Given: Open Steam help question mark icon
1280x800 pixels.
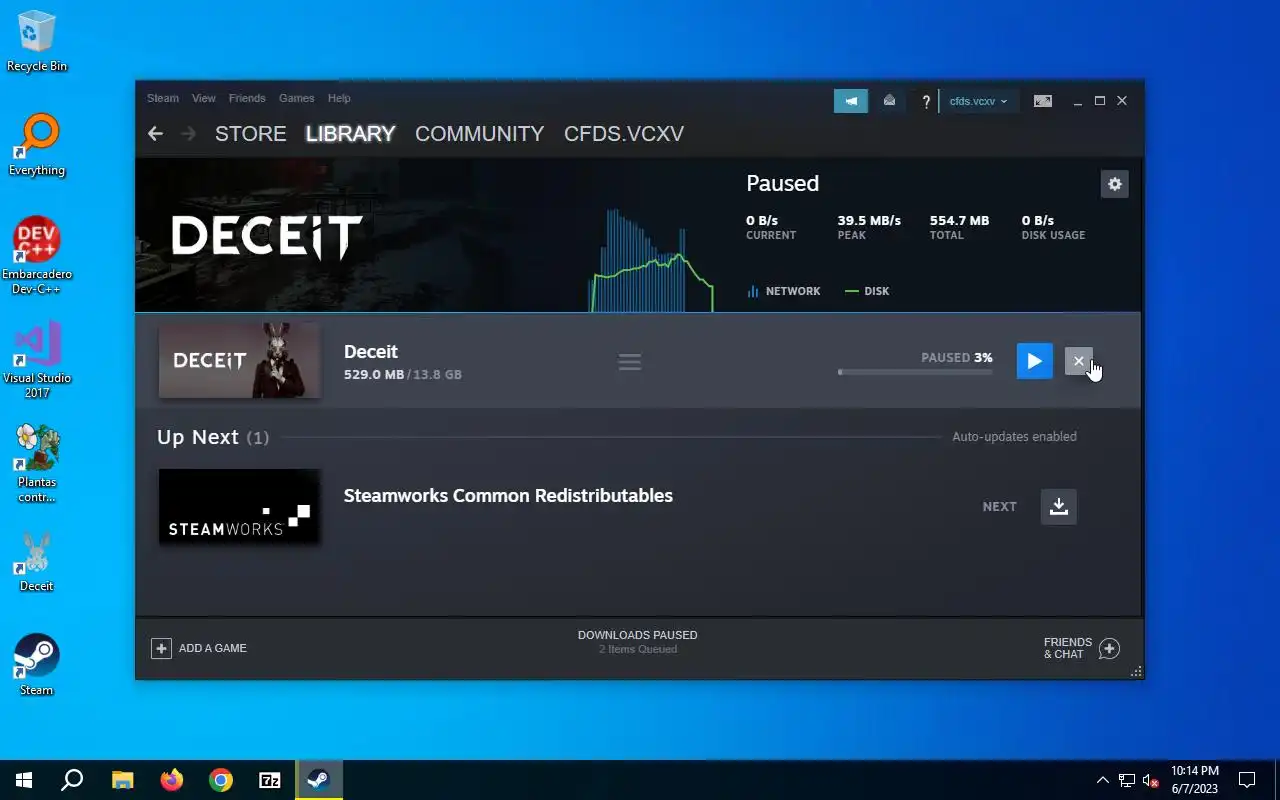Looking at the screenshot, I should coord(926,101).
